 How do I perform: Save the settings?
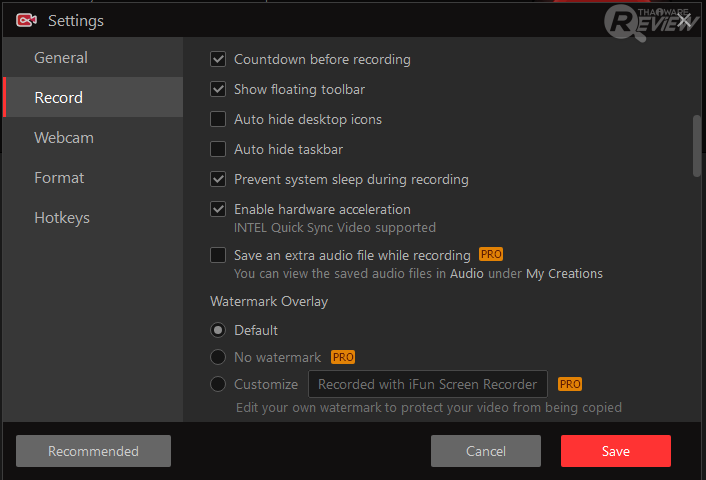(616, 451)
